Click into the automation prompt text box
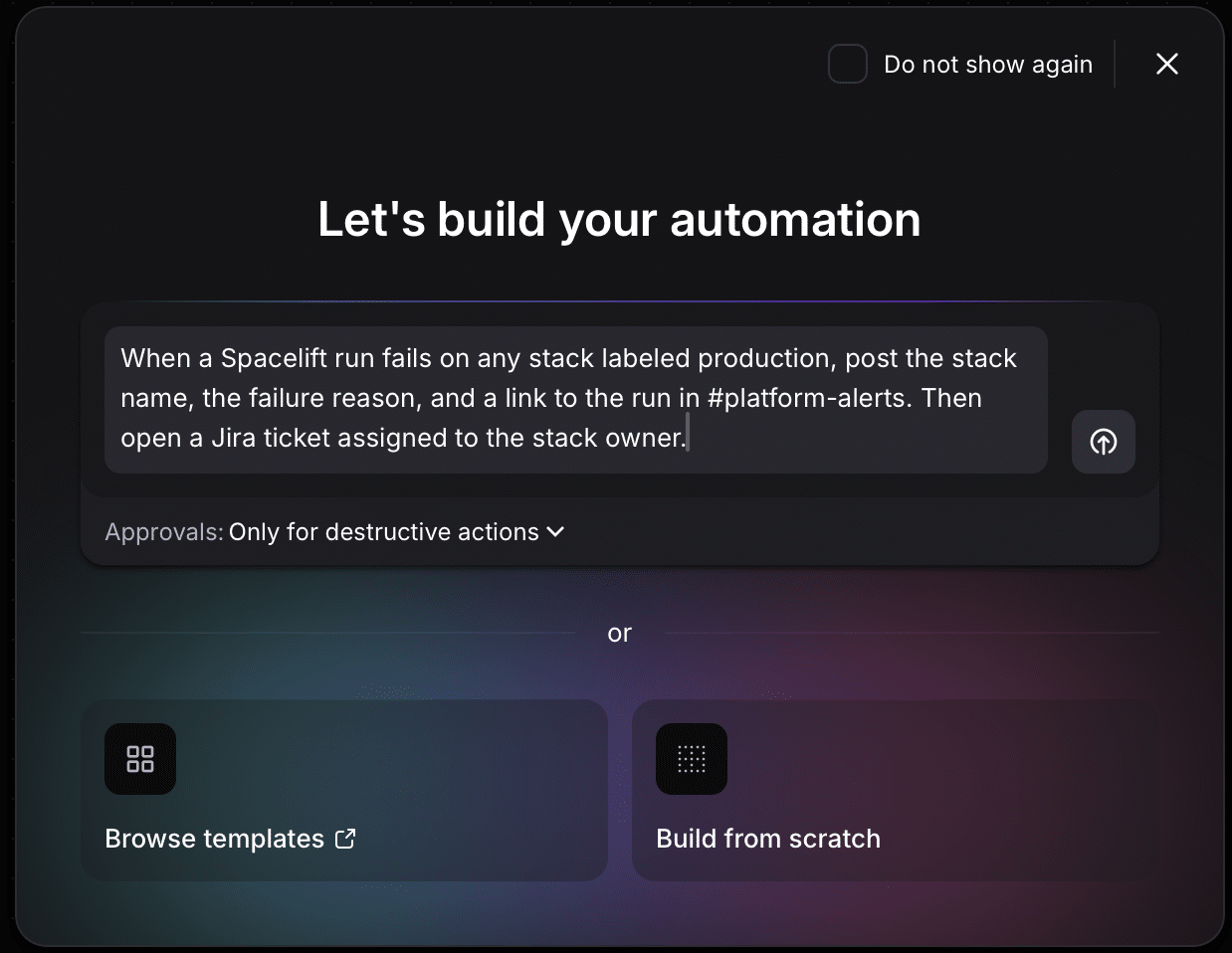This screenshot has width=1232, height=953. (x=576, y=399)
